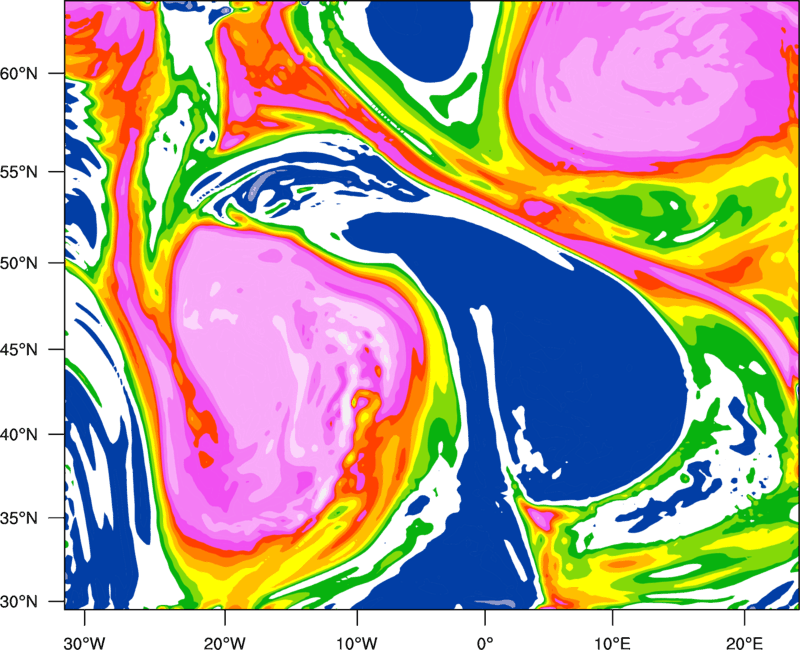
Task: Click the 10°W longitude label
Action: [357, 643]
